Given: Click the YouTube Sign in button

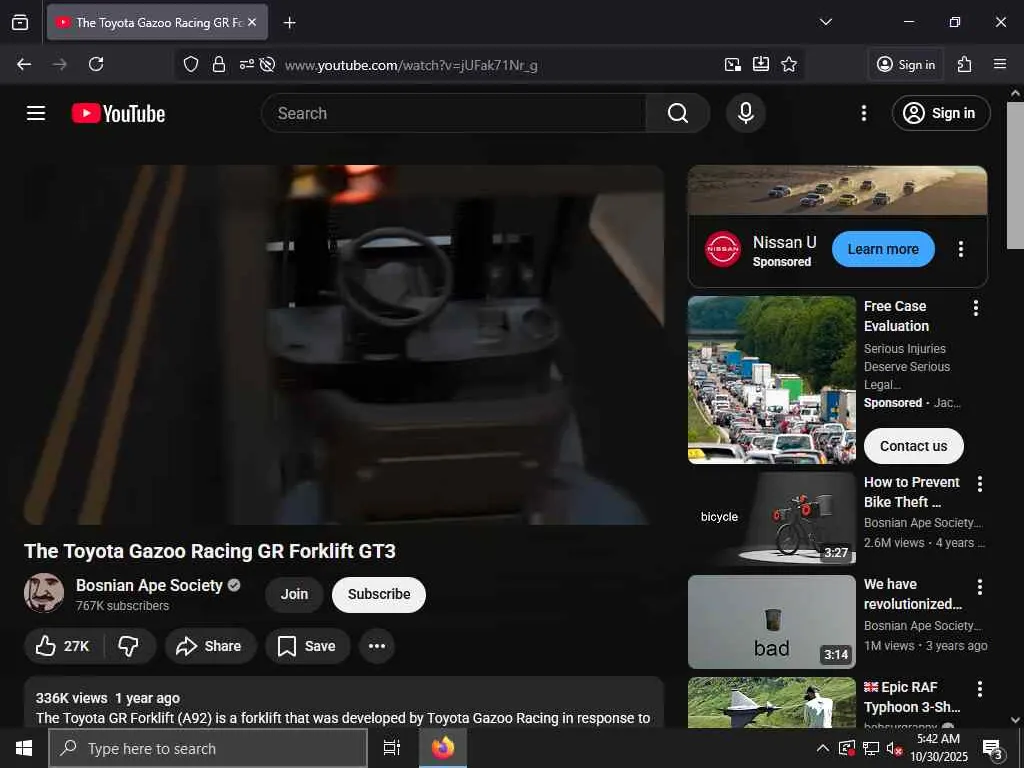Looking at the screenshot, I should [x=940, y=113].
